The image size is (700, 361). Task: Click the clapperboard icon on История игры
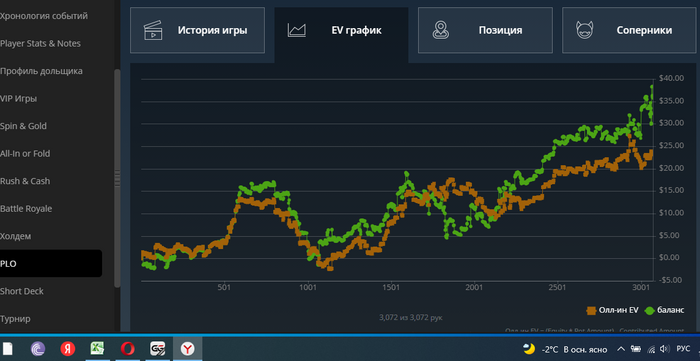(153, 31)
